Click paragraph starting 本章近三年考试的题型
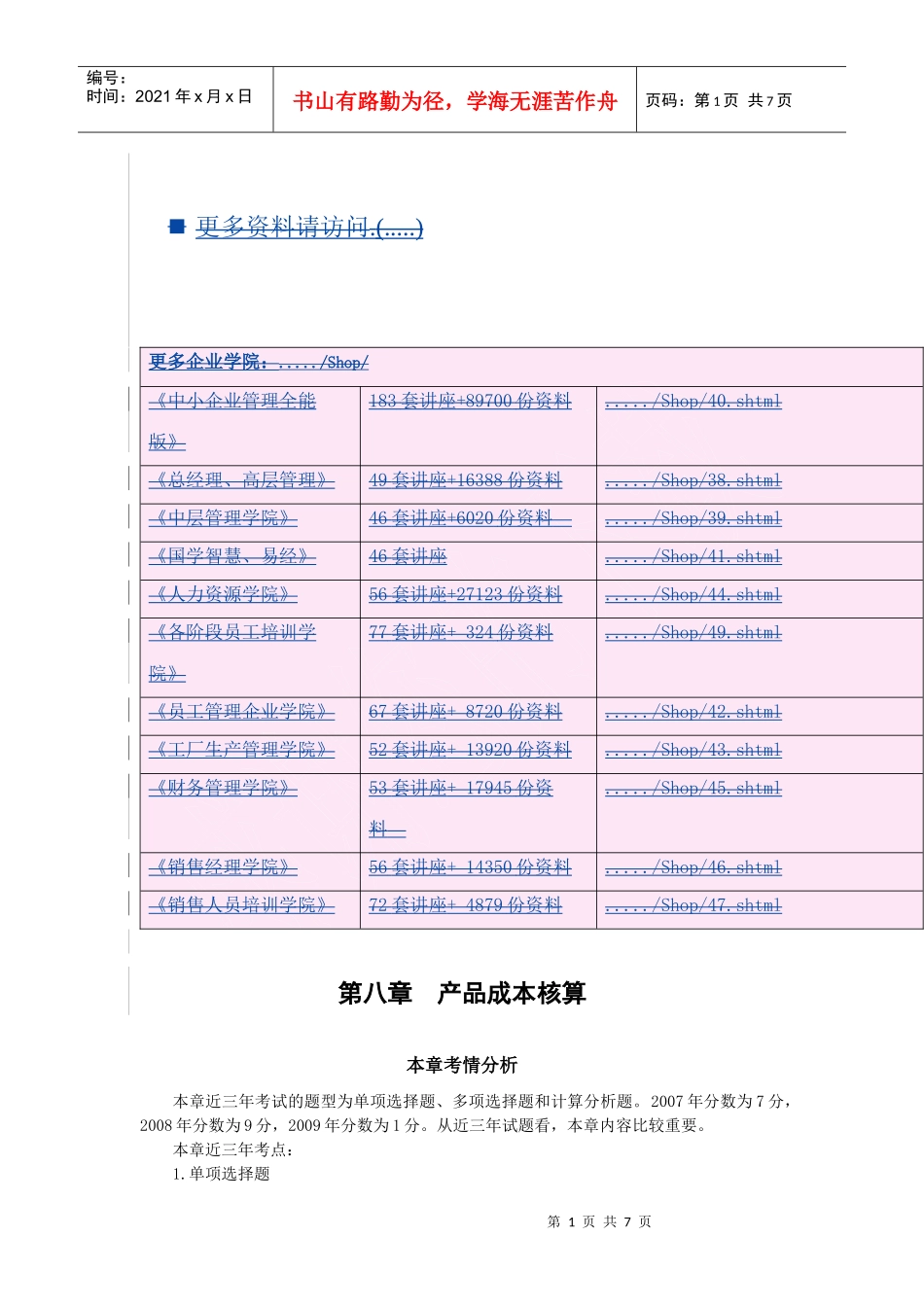This screenshot has width=924, height=1307. (468, 1113)
